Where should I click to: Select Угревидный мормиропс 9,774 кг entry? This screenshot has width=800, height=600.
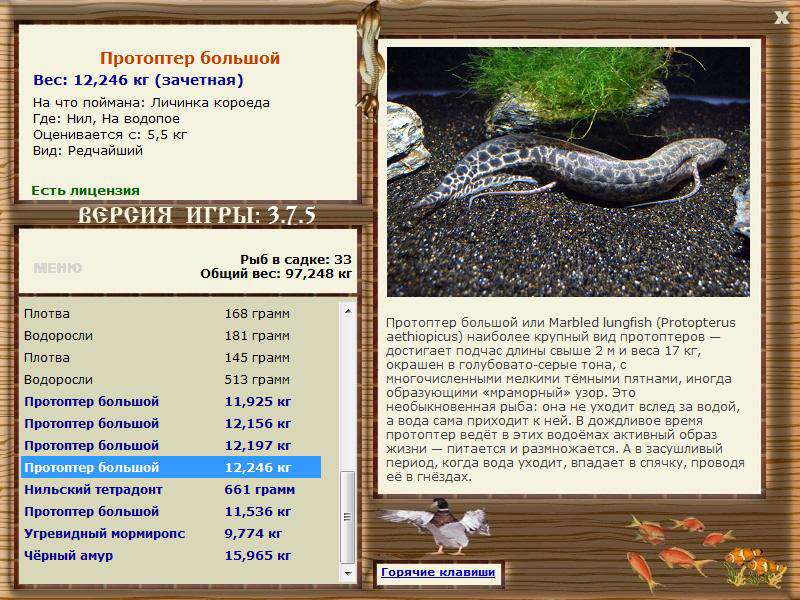(x=171, y=534)
